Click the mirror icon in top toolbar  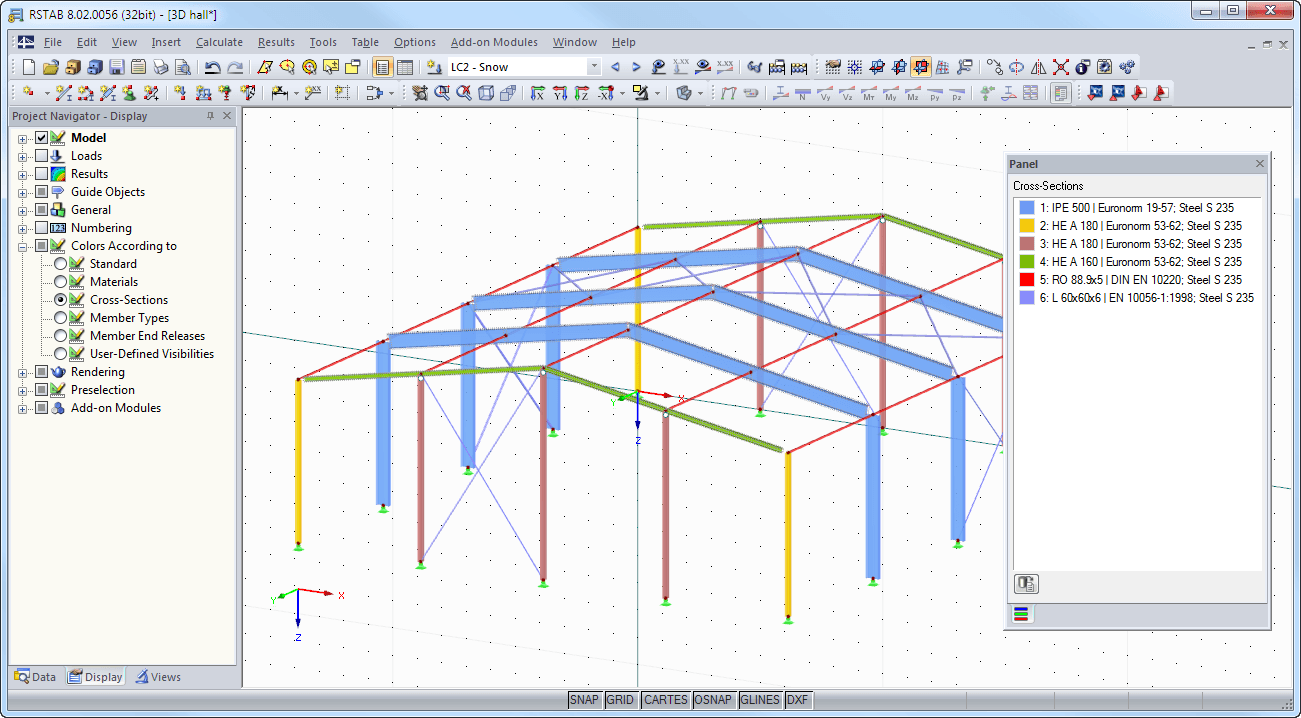1038,67
